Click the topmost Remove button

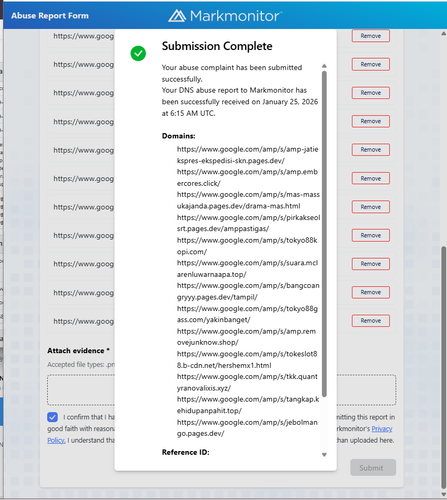(371, 36)
